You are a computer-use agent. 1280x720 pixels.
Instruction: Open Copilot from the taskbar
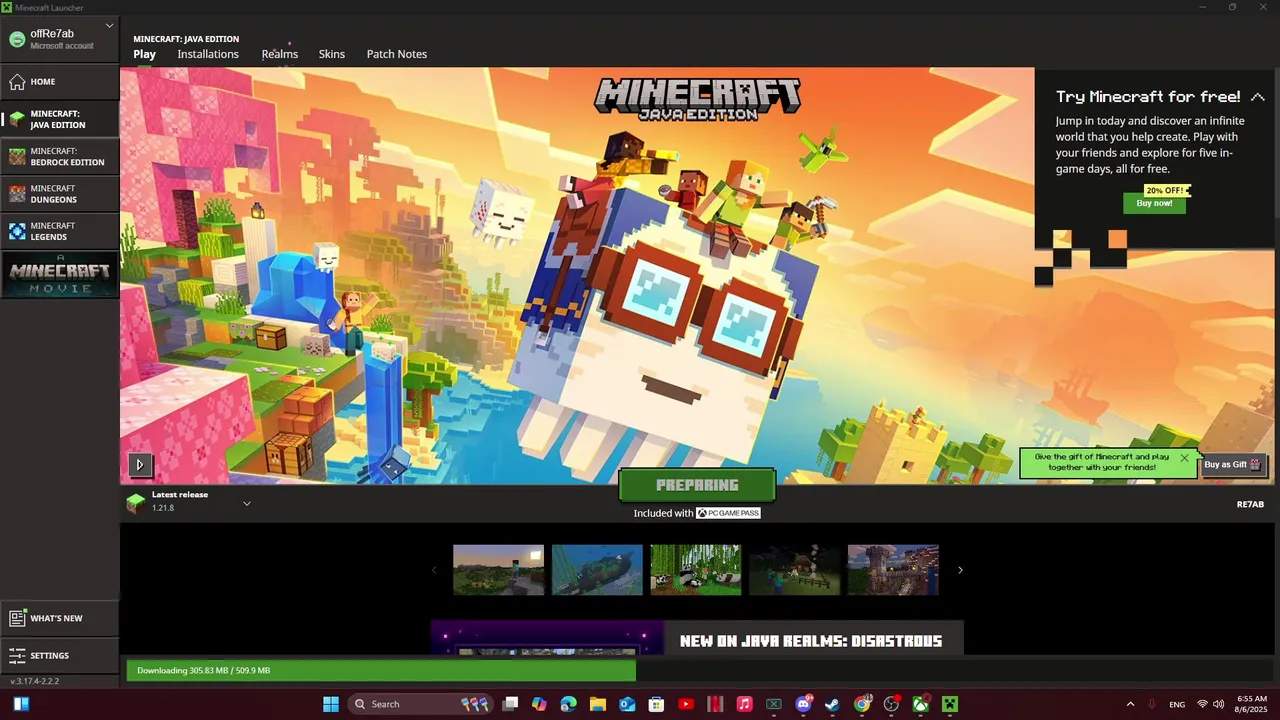tap(539, 704)
